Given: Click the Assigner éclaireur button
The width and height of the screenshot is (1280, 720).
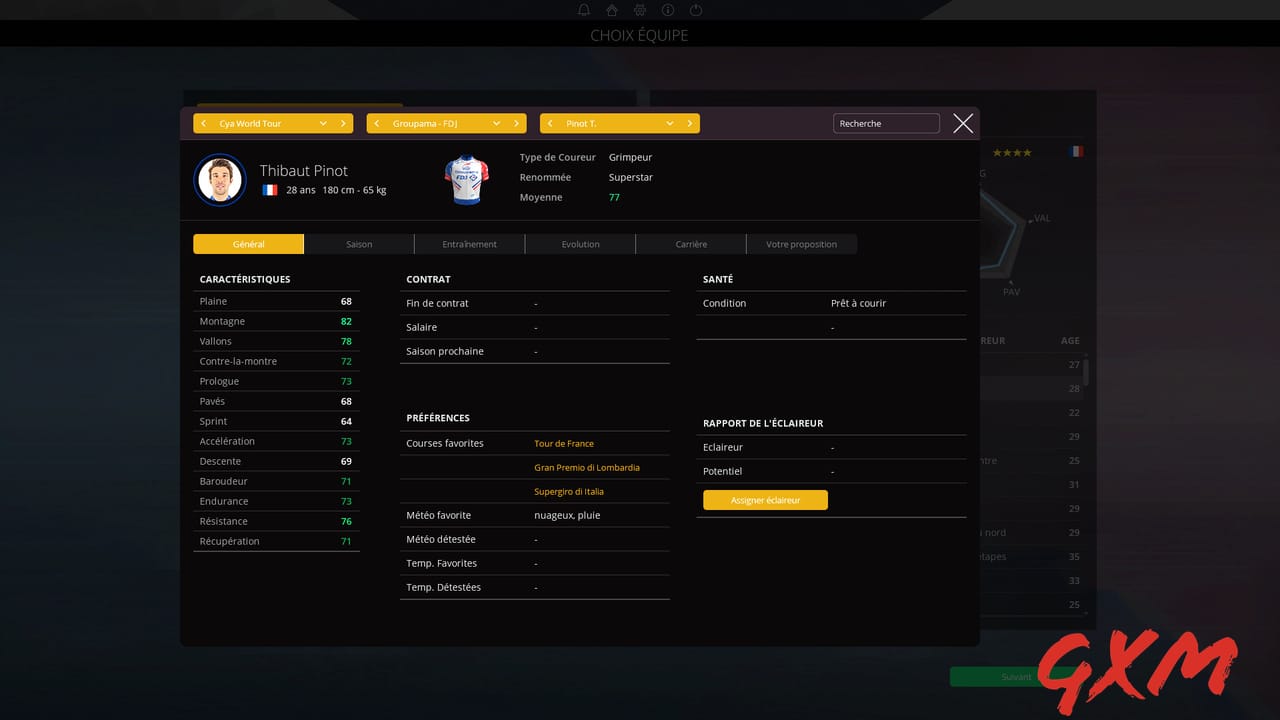Looking at the screenshot, I should point(765,500).
